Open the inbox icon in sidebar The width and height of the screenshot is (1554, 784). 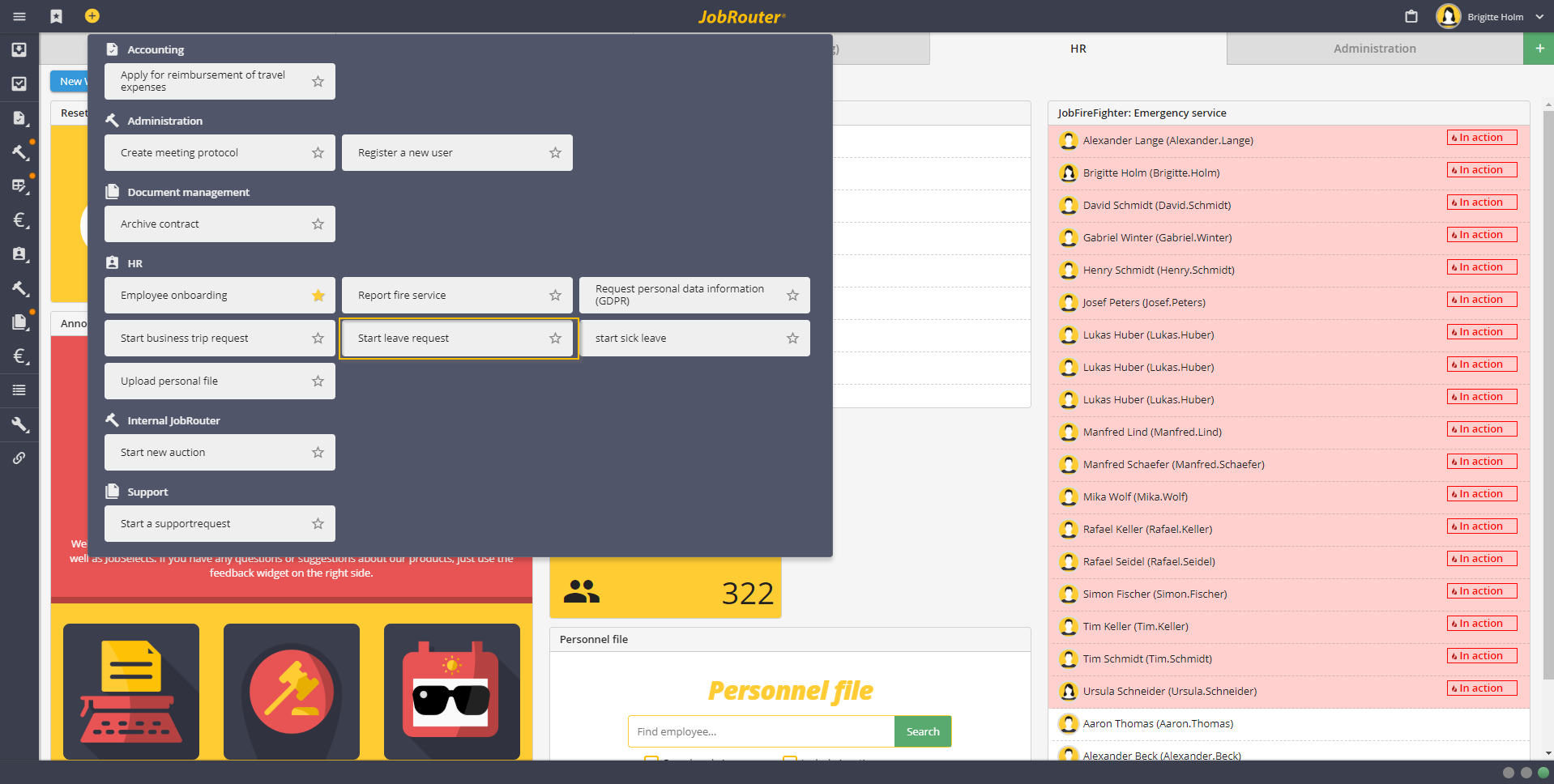(x=19, y=49)
